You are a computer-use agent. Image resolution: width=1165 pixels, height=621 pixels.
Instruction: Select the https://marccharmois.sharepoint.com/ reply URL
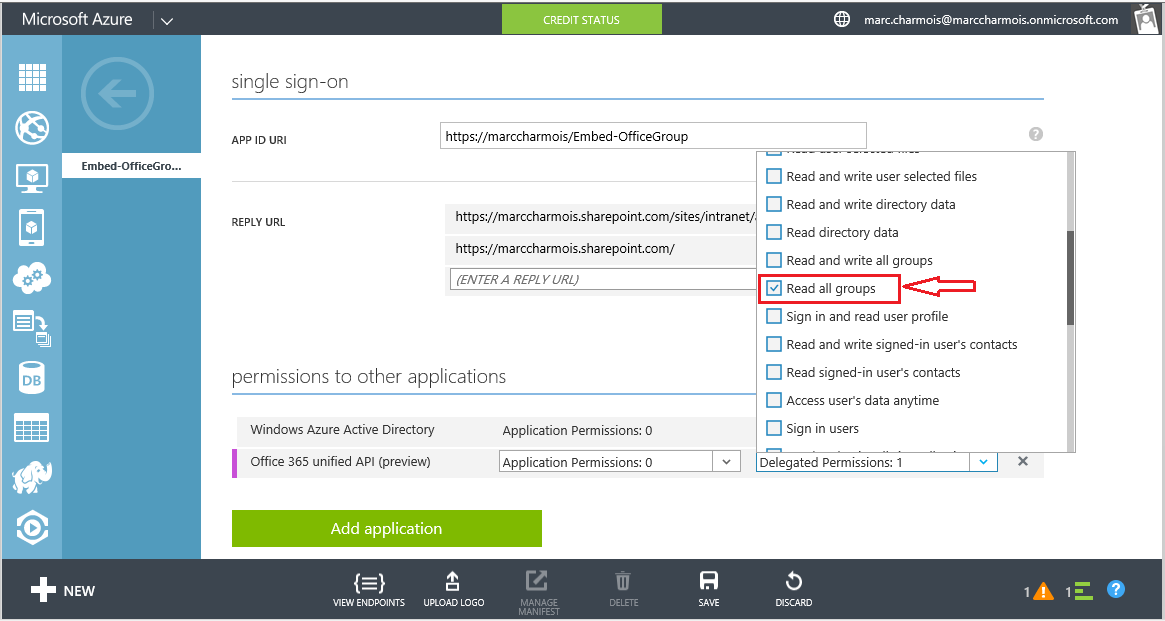click(x=565, y=249)
